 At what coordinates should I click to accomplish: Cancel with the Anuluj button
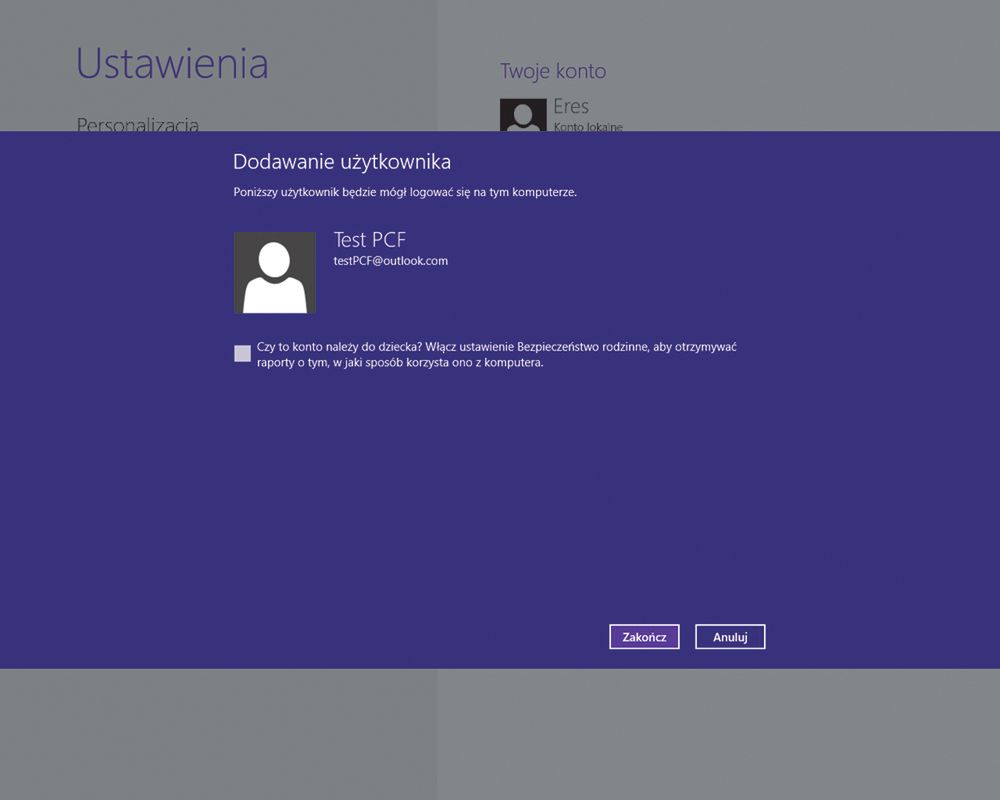730,637
